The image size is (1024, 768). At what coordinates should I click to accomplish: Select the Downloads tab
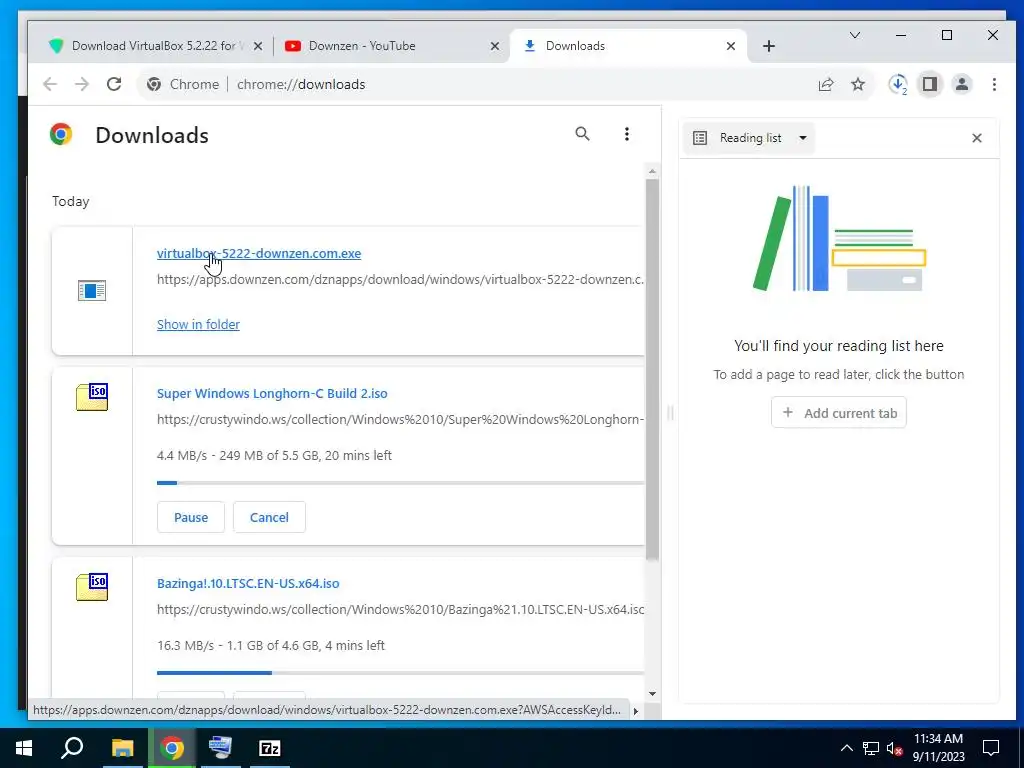click(x=628, y=46)
